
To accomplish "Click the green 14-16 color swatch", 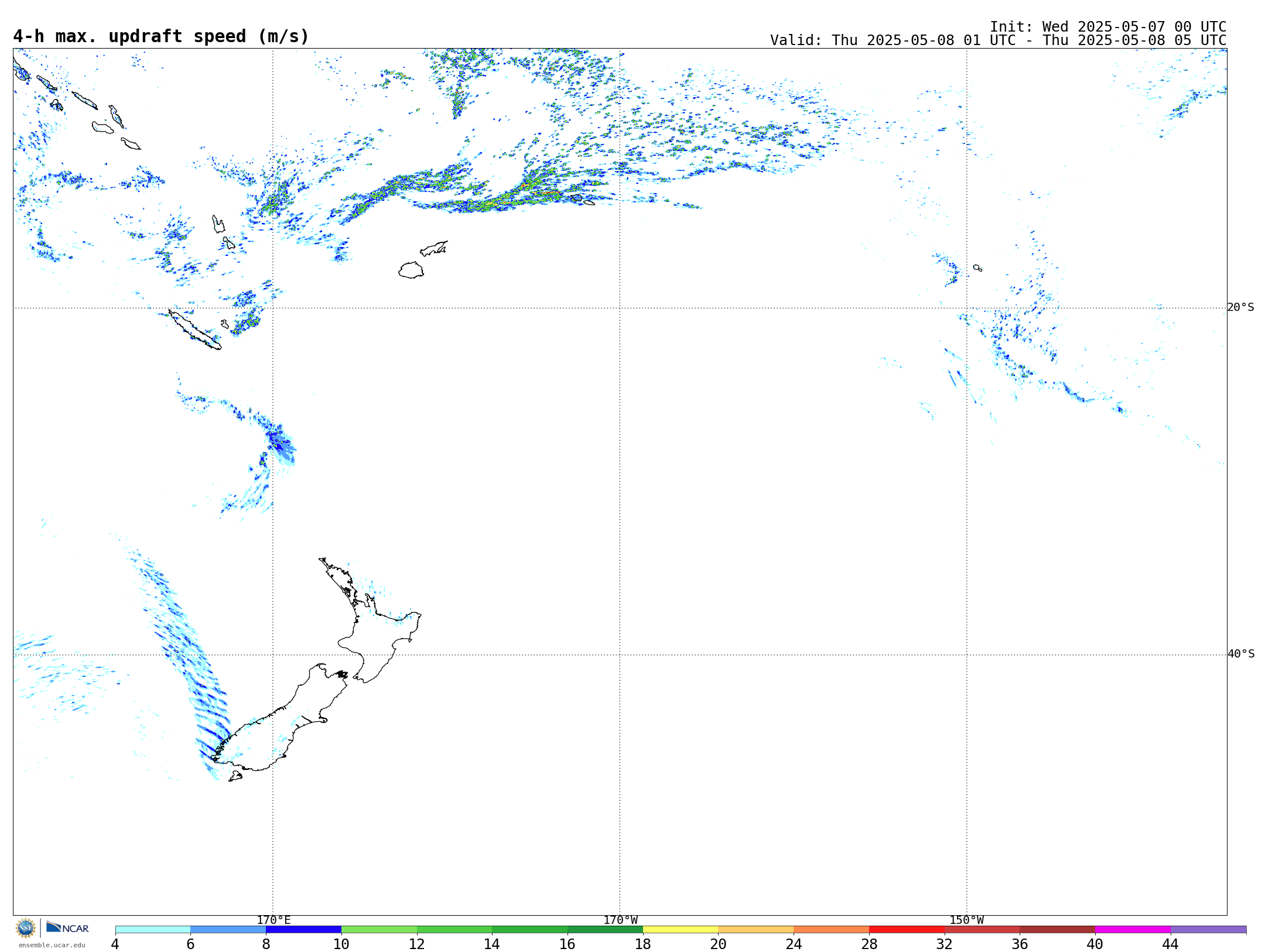I will pyautogui.click(x=530, y=930).
